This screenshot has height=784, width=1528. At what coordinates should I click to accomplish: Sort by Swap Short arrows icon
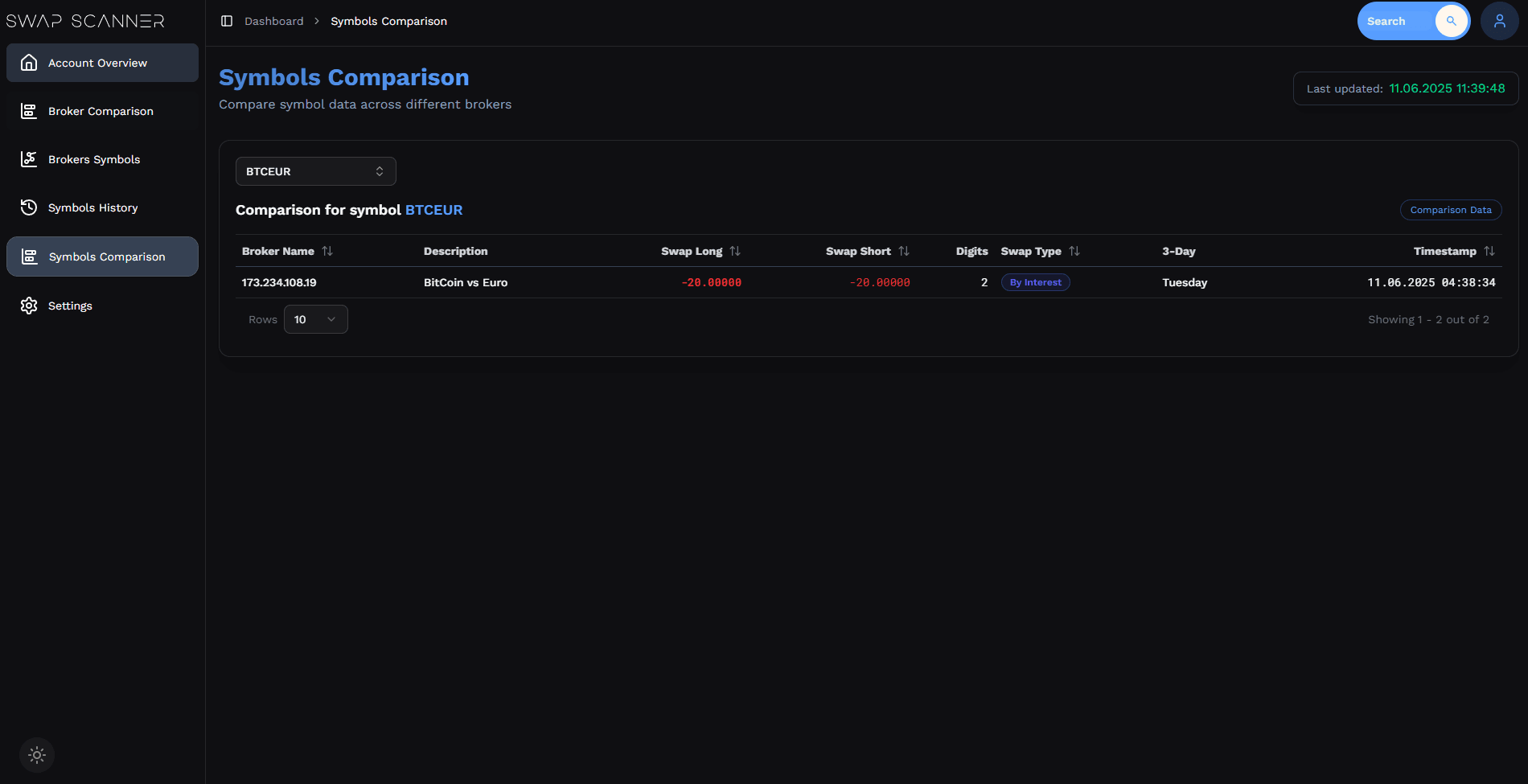pos(904,251)
